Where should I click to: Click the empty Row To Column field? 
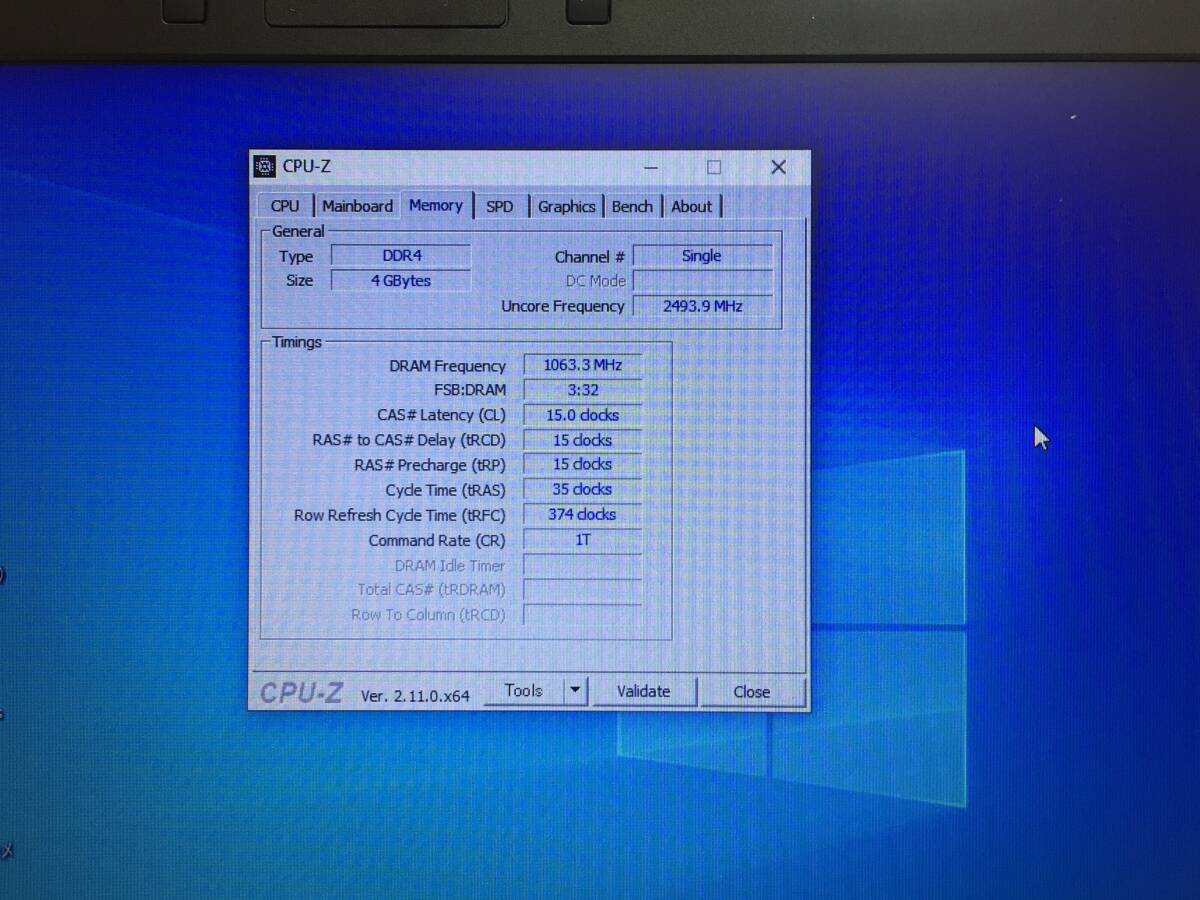pyautogui.click(x=582, y=615)
